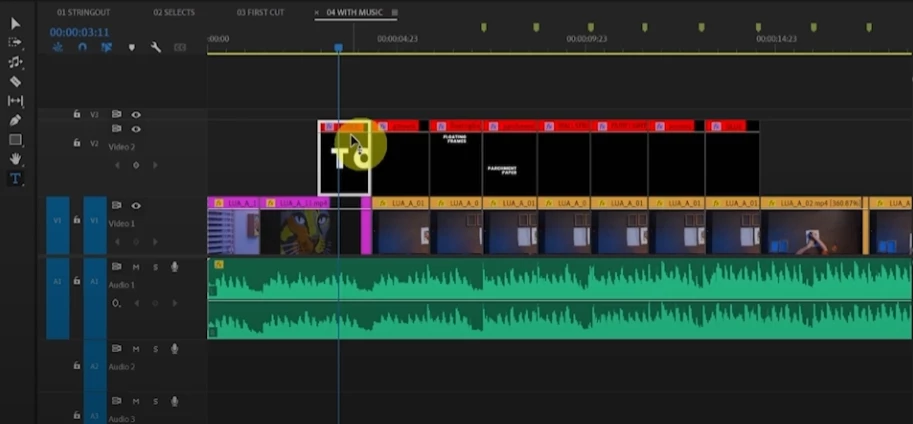Screen dimensions: 913x424
Task: Switch to 02 SELECTS sequence tab
Action: [174, 12]
